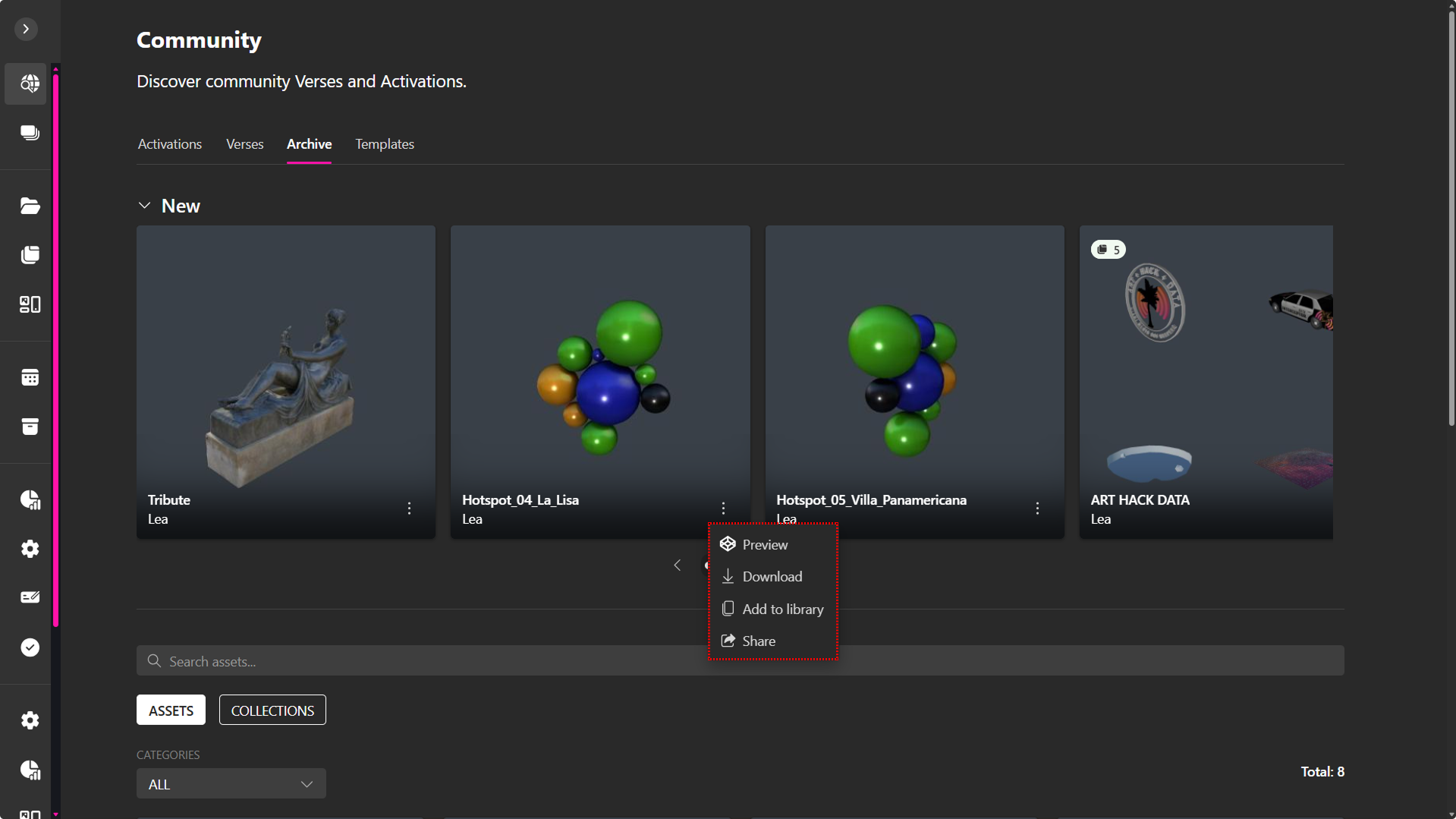Open the checkmark badge icon in the sidebar
1456x819 pixels.
(30, 647)
